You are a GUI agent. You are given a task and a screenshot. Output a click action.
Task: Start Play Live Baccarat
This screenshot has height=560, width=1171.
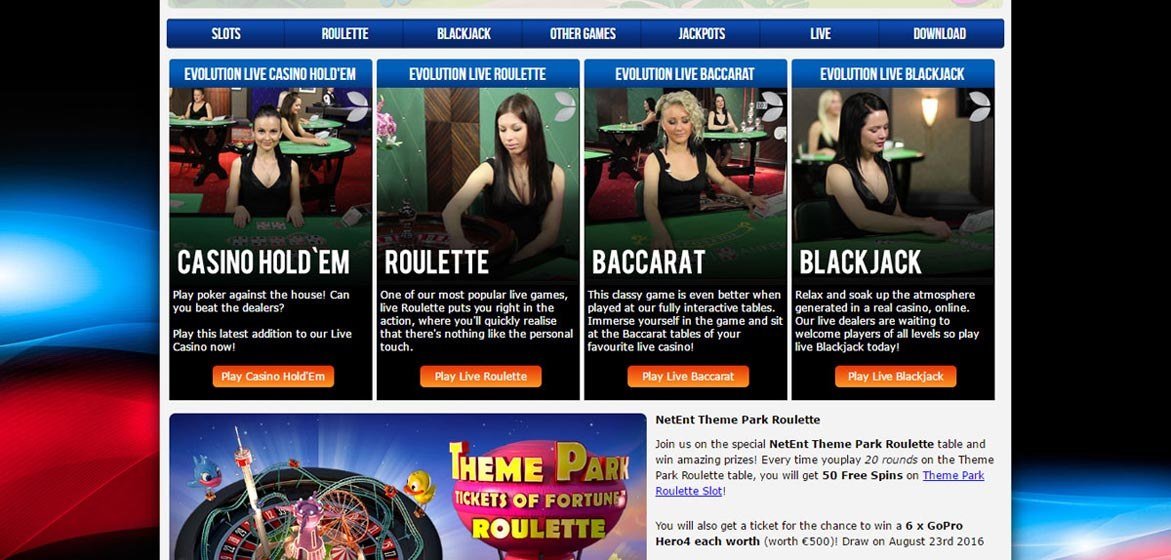click(688, 376)
